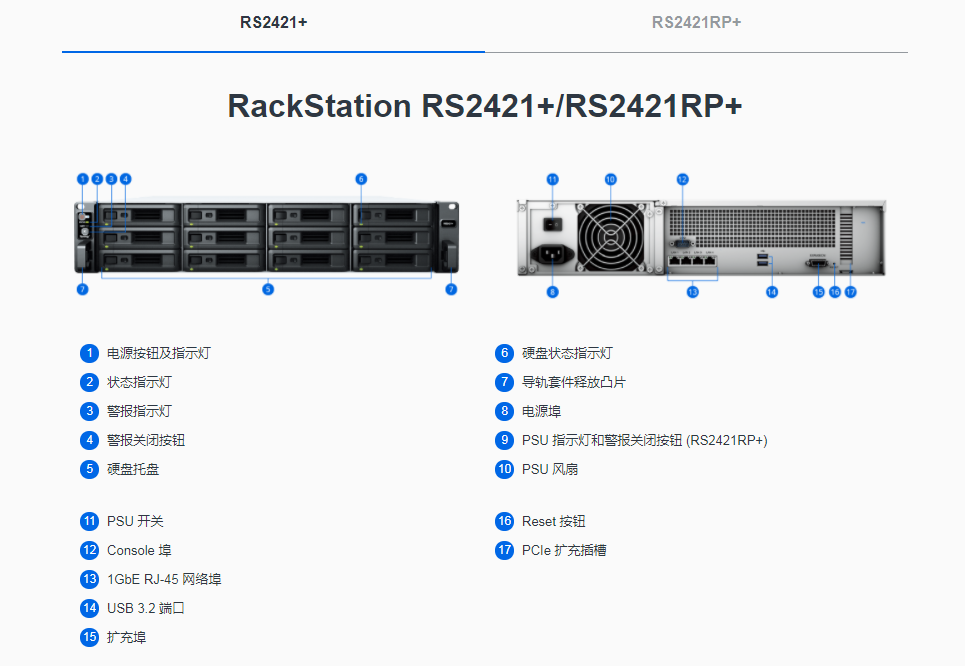Switch to the RS2421+ tab

273,23
